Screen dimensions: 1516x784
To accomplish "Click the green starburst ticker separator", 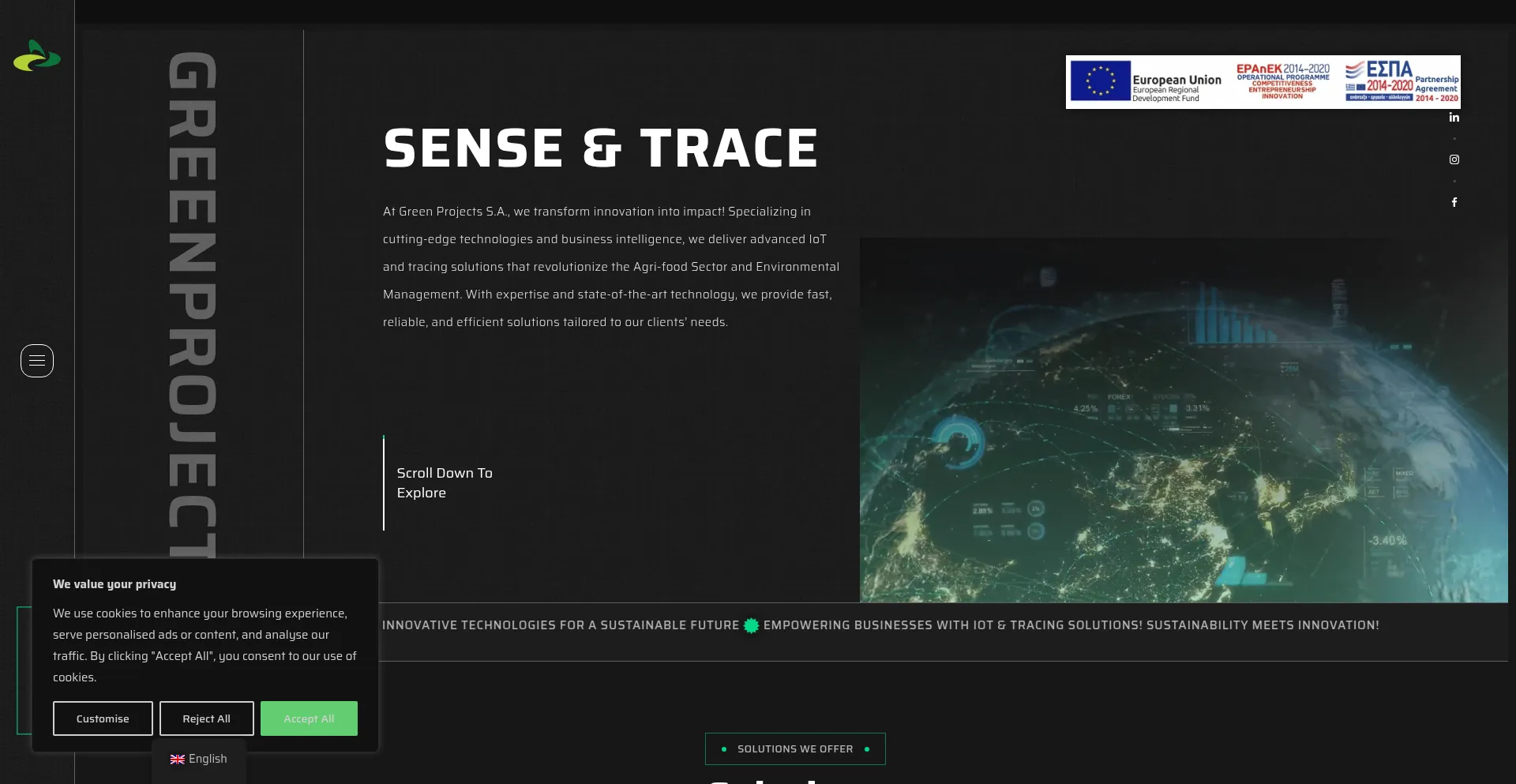I will point(752,625).
